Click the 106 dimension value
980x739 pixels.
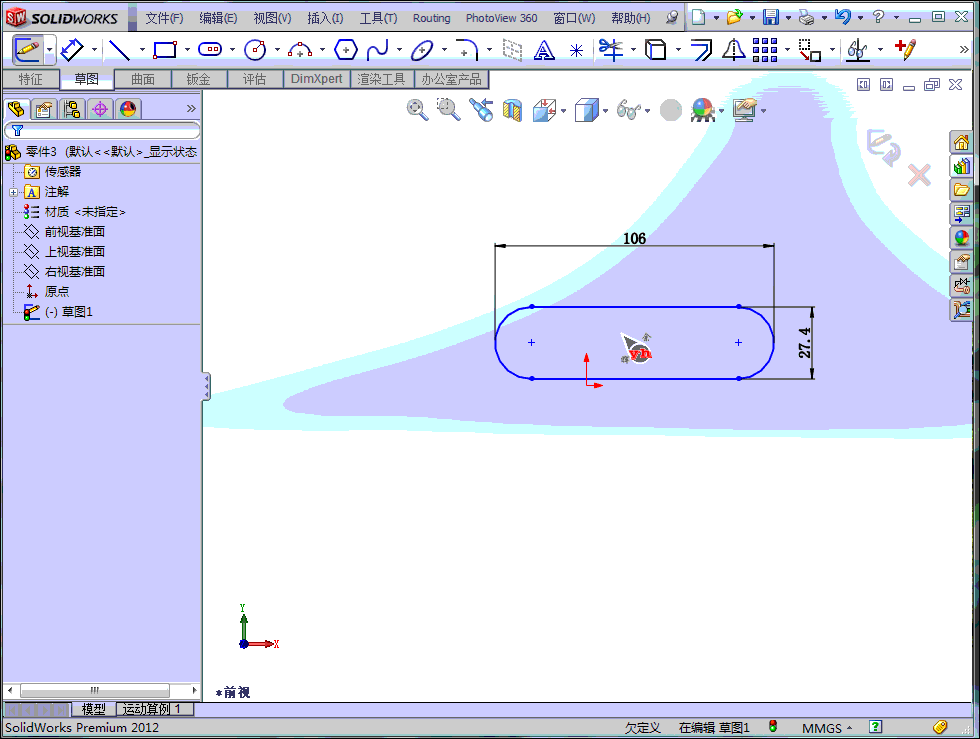[634, 238]
